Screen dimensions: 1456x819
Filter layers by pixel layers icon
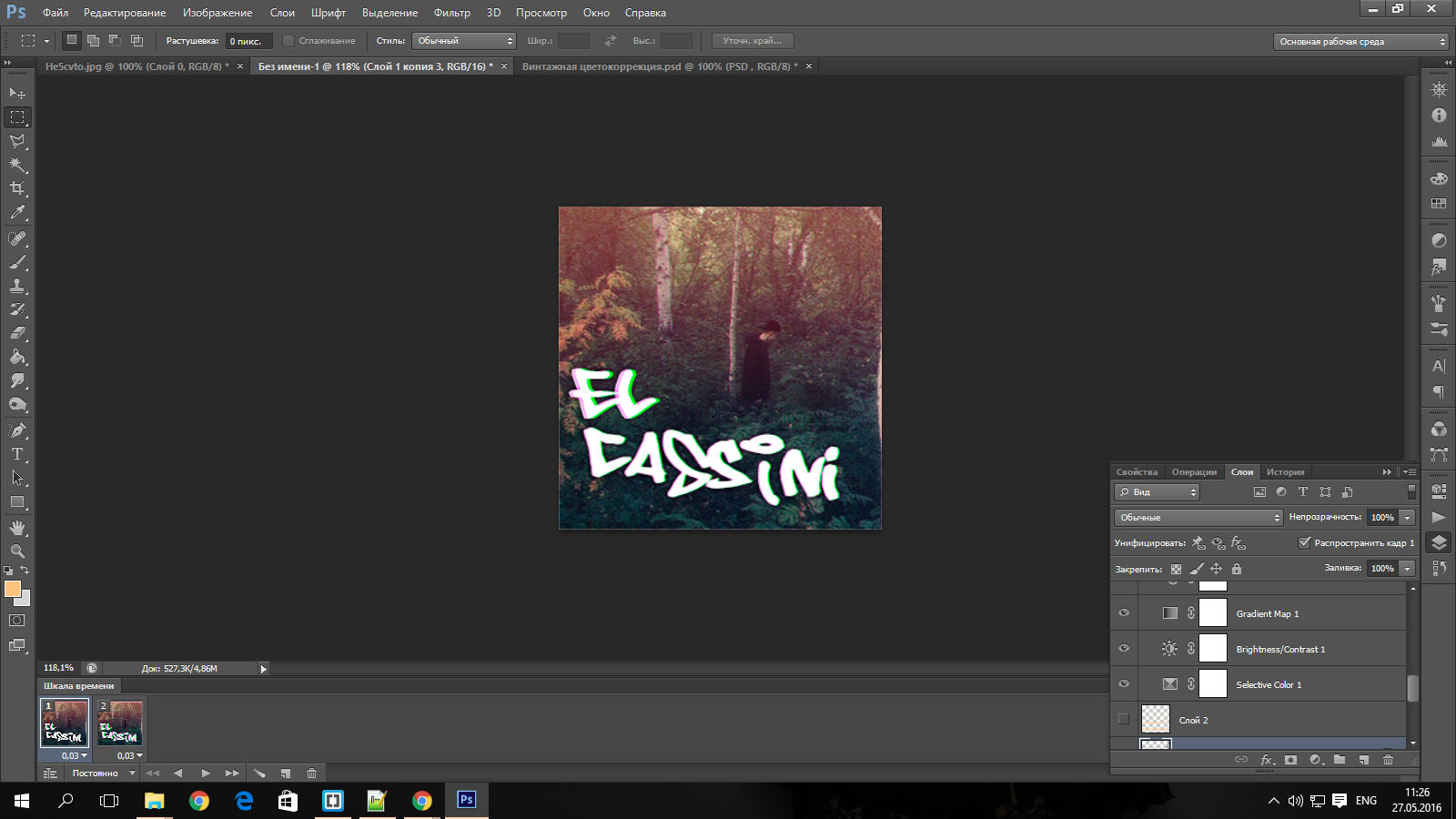tap(1259, 492)
